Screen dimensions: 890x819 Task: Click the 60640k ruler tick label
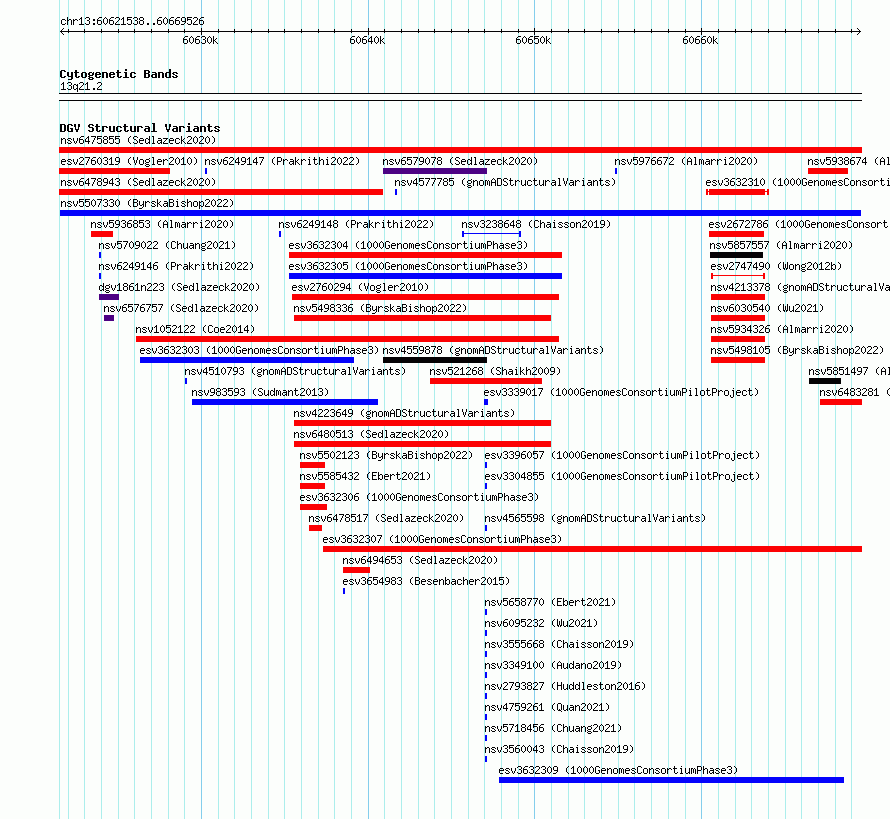pyautogui.click(x=367, y=40)
